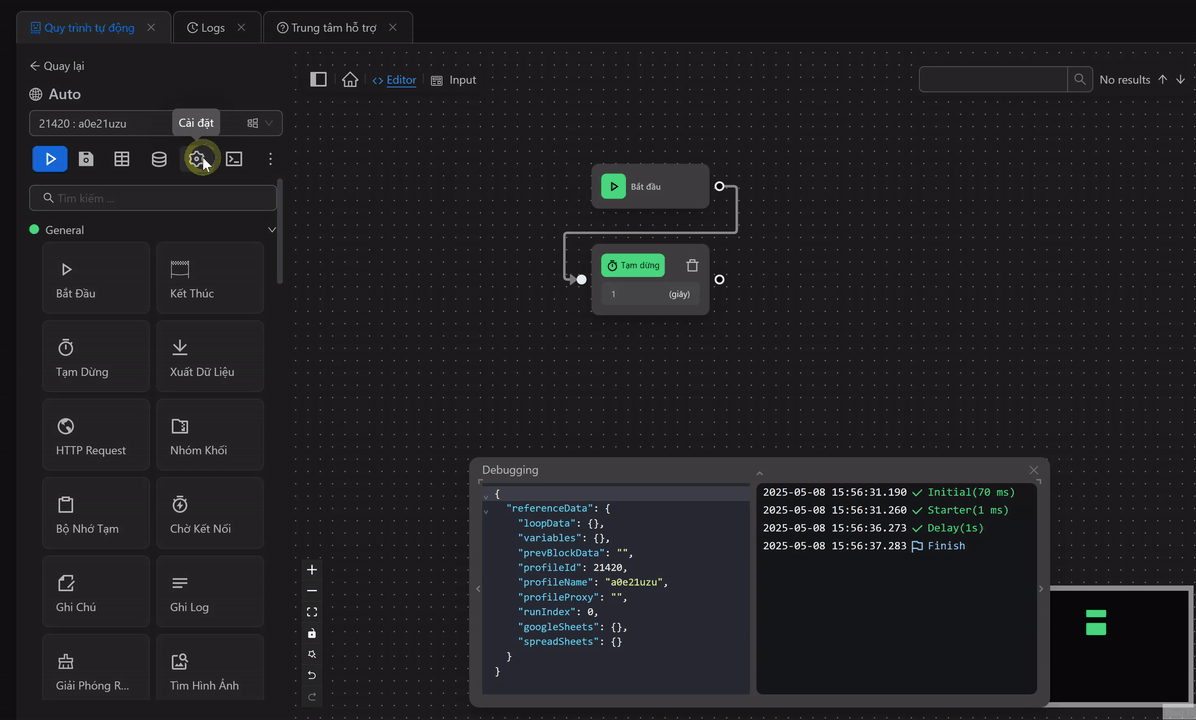The height and width of the screenshot is (720, 1196).
Task: Run the workflow with the Play button
Action: [x=49, y=158]
